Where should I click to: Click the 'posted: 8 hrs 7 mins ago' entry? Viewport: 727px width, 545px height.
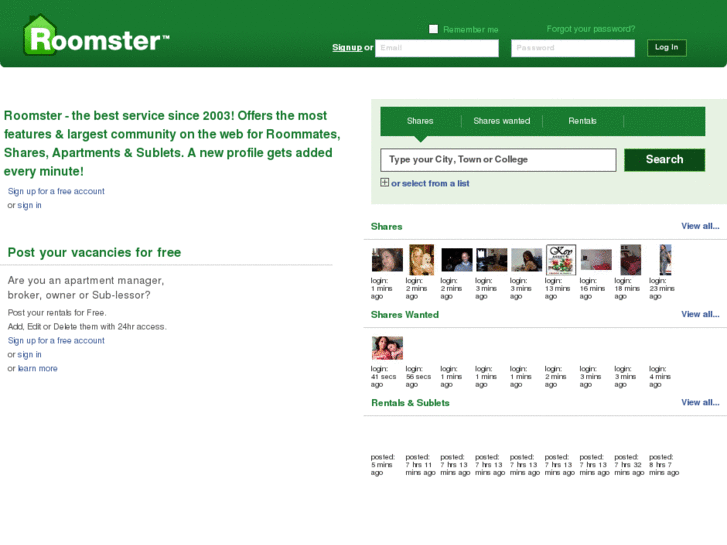[x=664, y=465]
